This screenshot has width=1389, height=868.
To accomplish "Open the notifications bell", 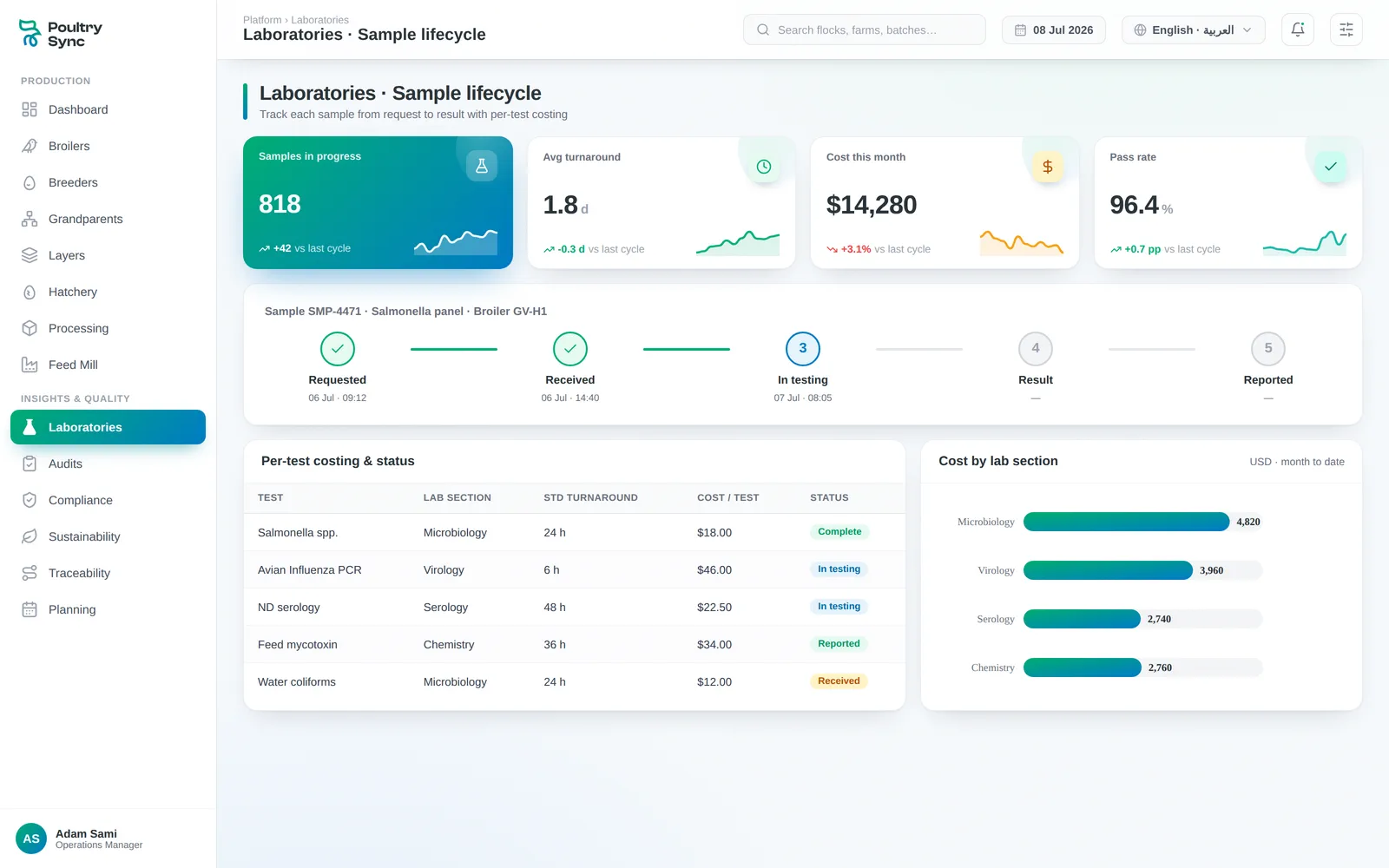I will coord(1298,30).
